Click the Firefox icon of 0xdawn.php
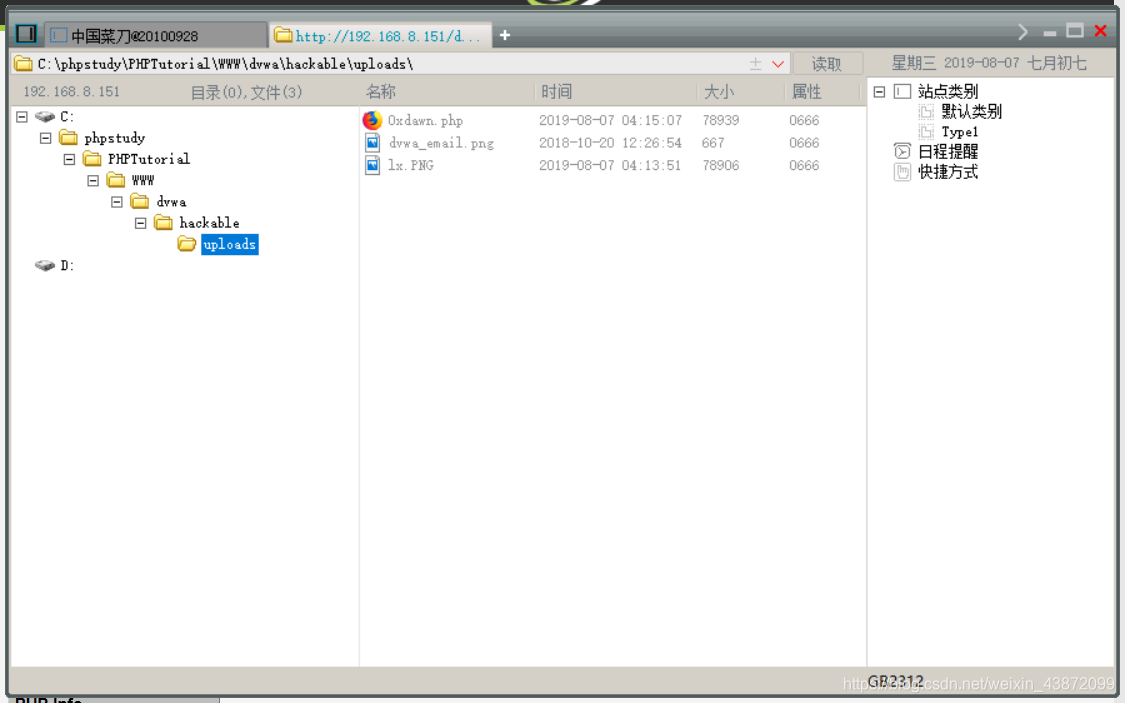Viewport: 1125px width, 703px height. (x=372, y=120)
